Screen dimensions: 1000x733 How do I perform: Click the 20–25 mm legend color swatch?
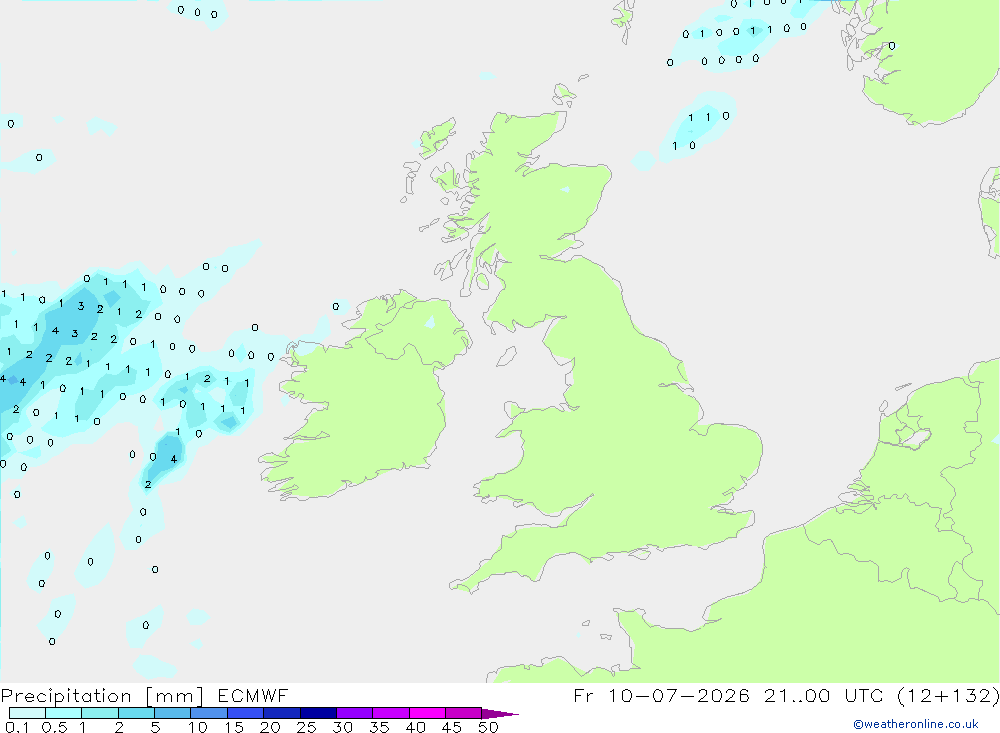[281, 713]
